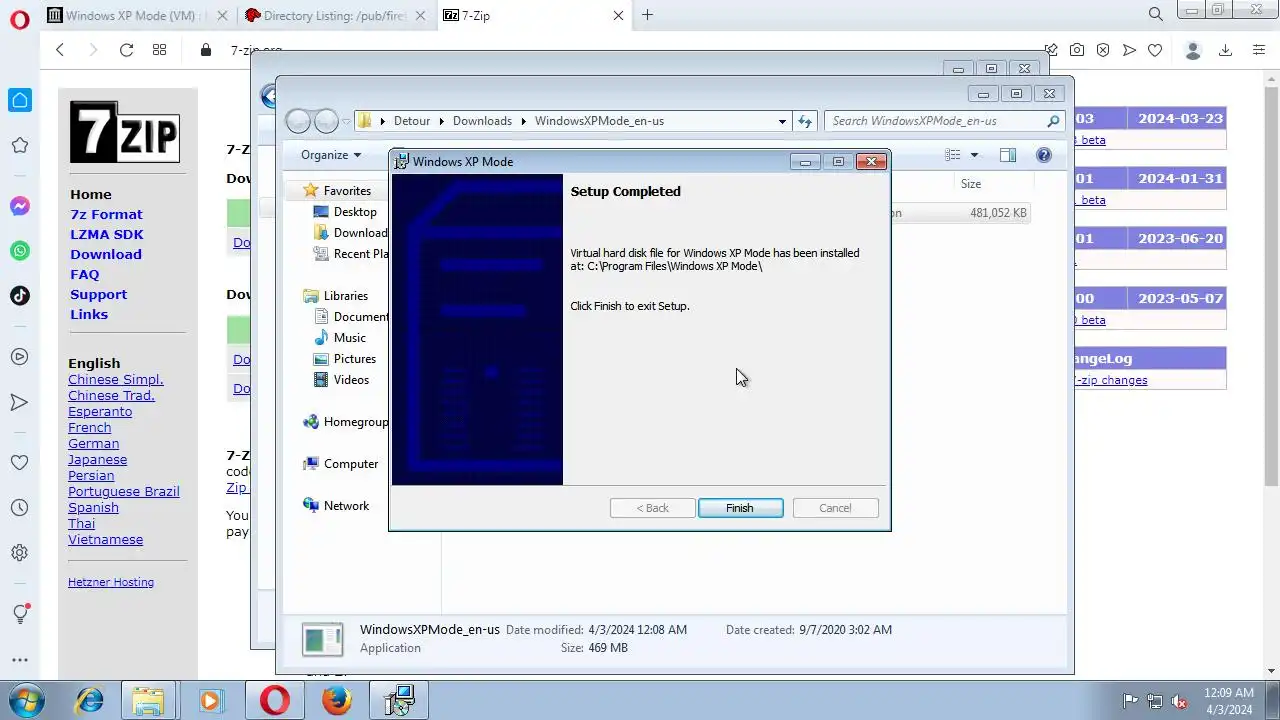
Task: Open TikTok in Opera sidebar
Action: pos(19,295)
